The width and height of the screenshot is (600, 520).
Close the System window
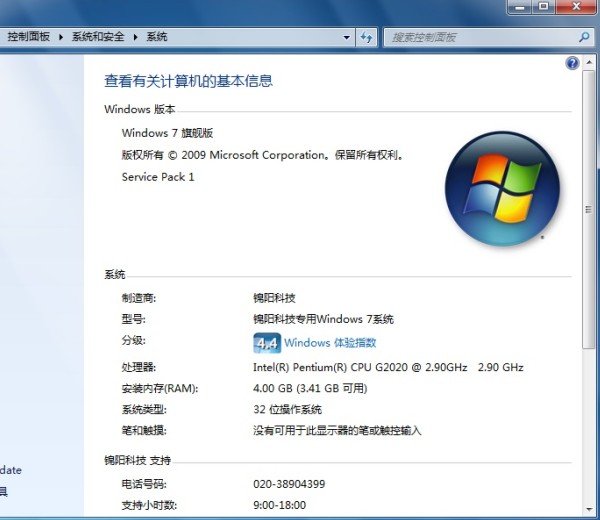click(576, 7)
